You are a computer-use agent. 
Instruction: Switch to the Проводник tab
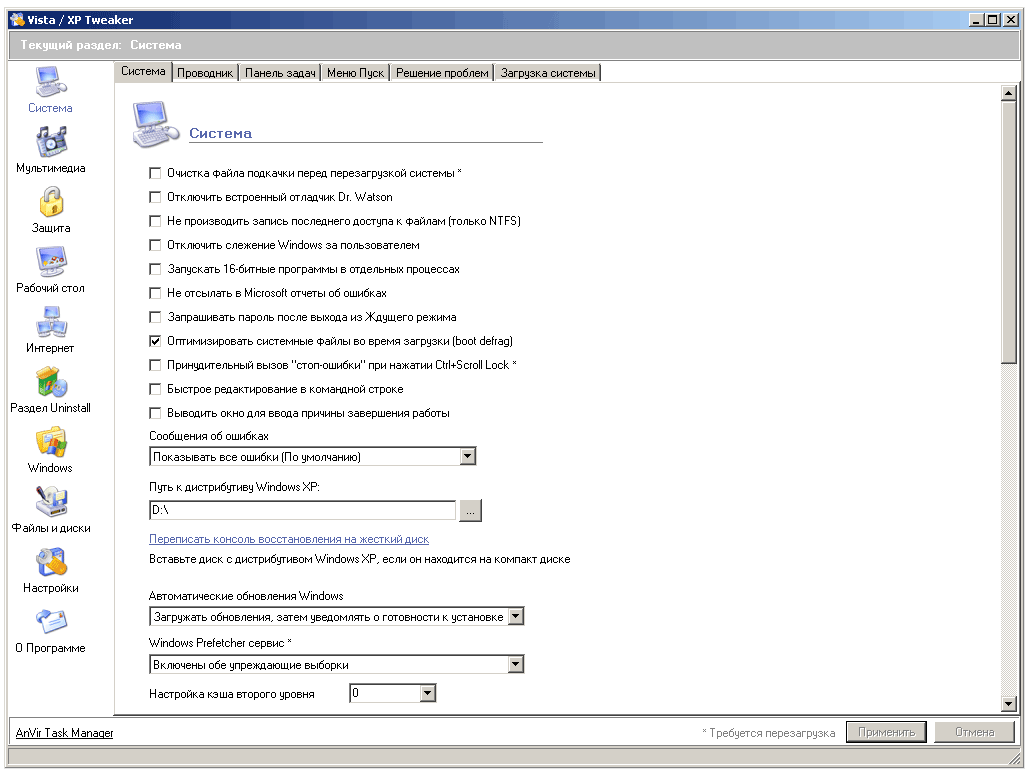[205, 73]
